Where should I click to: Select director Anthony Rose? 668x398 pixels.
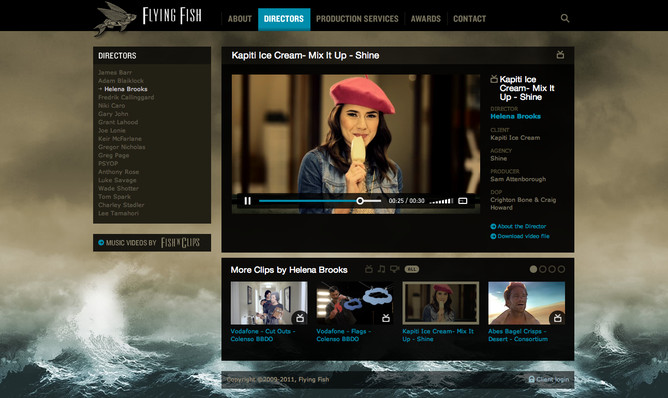point(118,172)
